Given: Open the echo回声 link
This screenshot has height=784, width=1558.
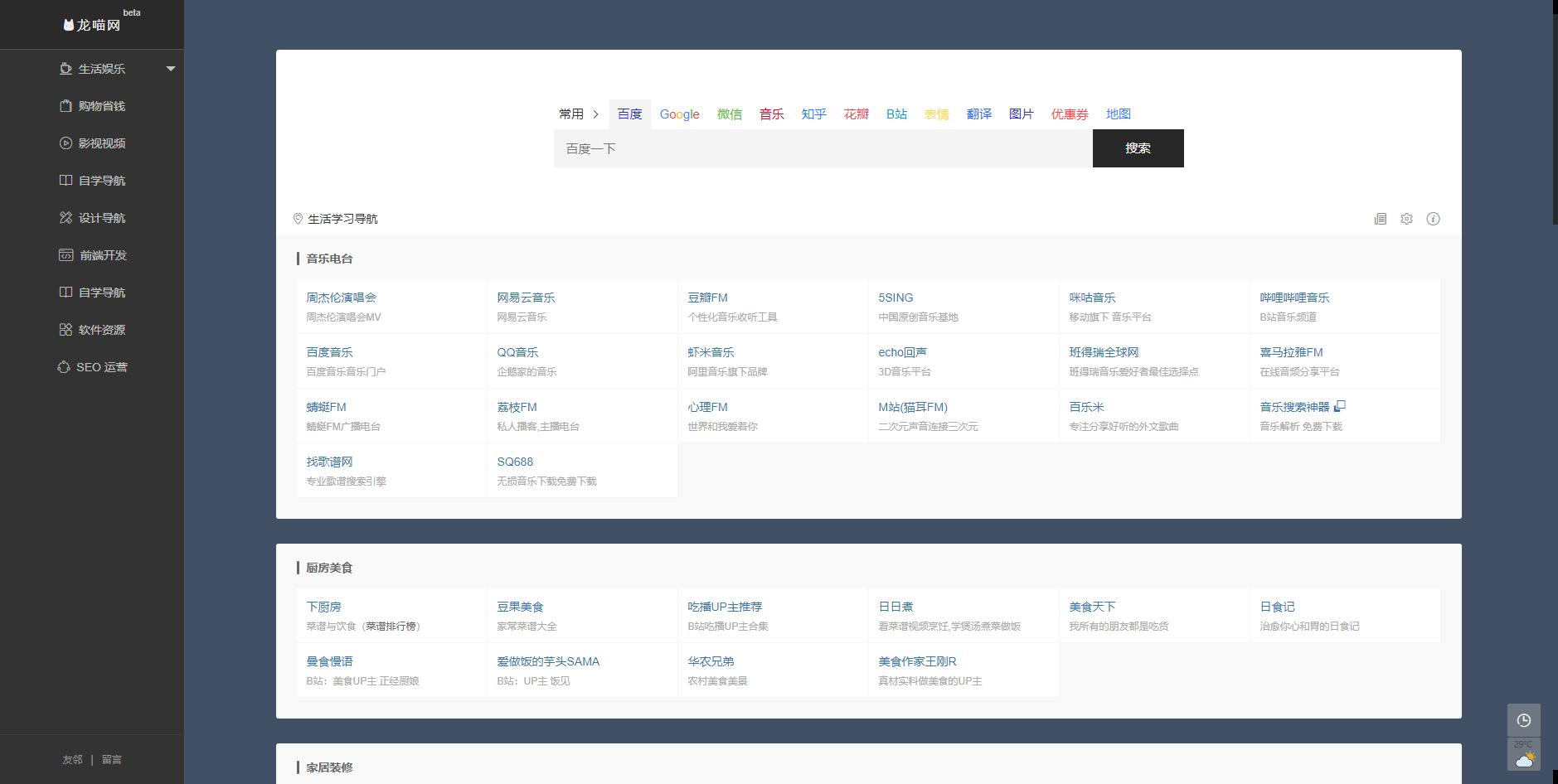Looking at the screenshot, I should point(902,352).
